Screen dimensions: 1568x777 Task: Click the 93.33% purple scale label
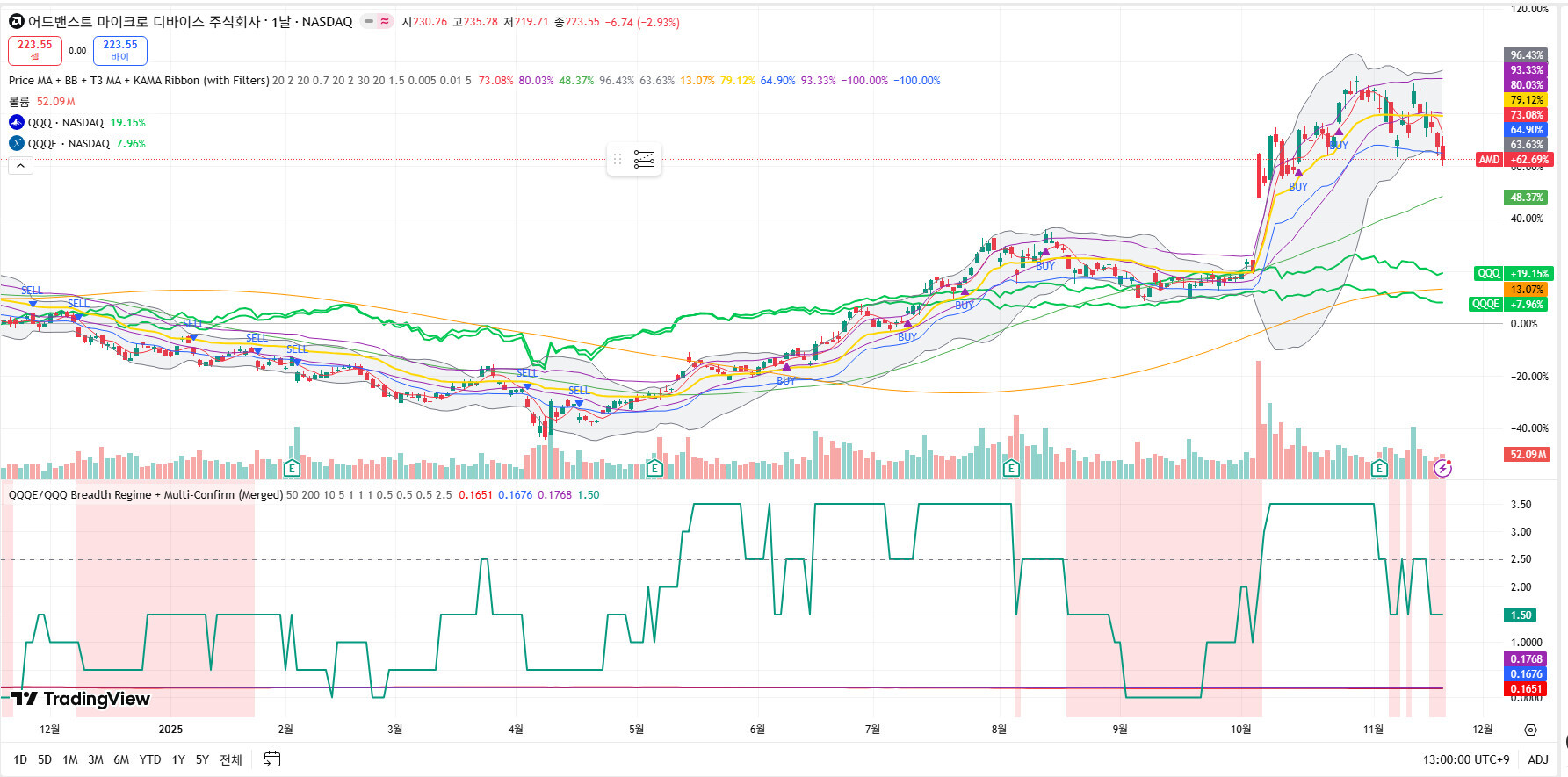click(1527, 70)
